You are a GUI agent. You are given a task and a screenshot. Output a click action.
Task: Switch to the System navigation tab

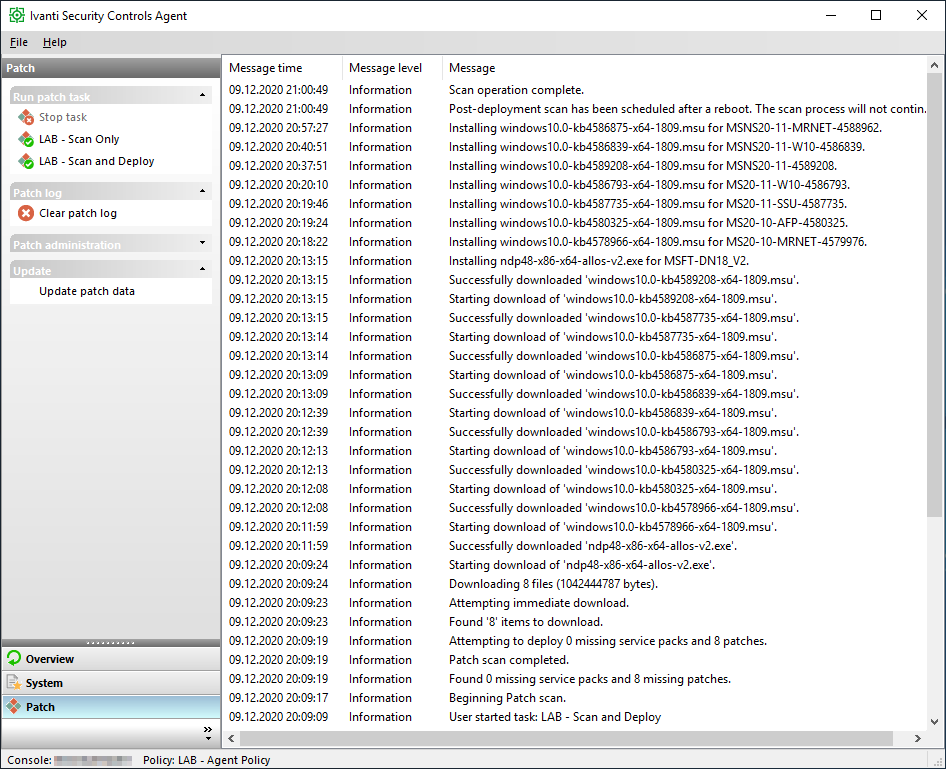point(111,683)
